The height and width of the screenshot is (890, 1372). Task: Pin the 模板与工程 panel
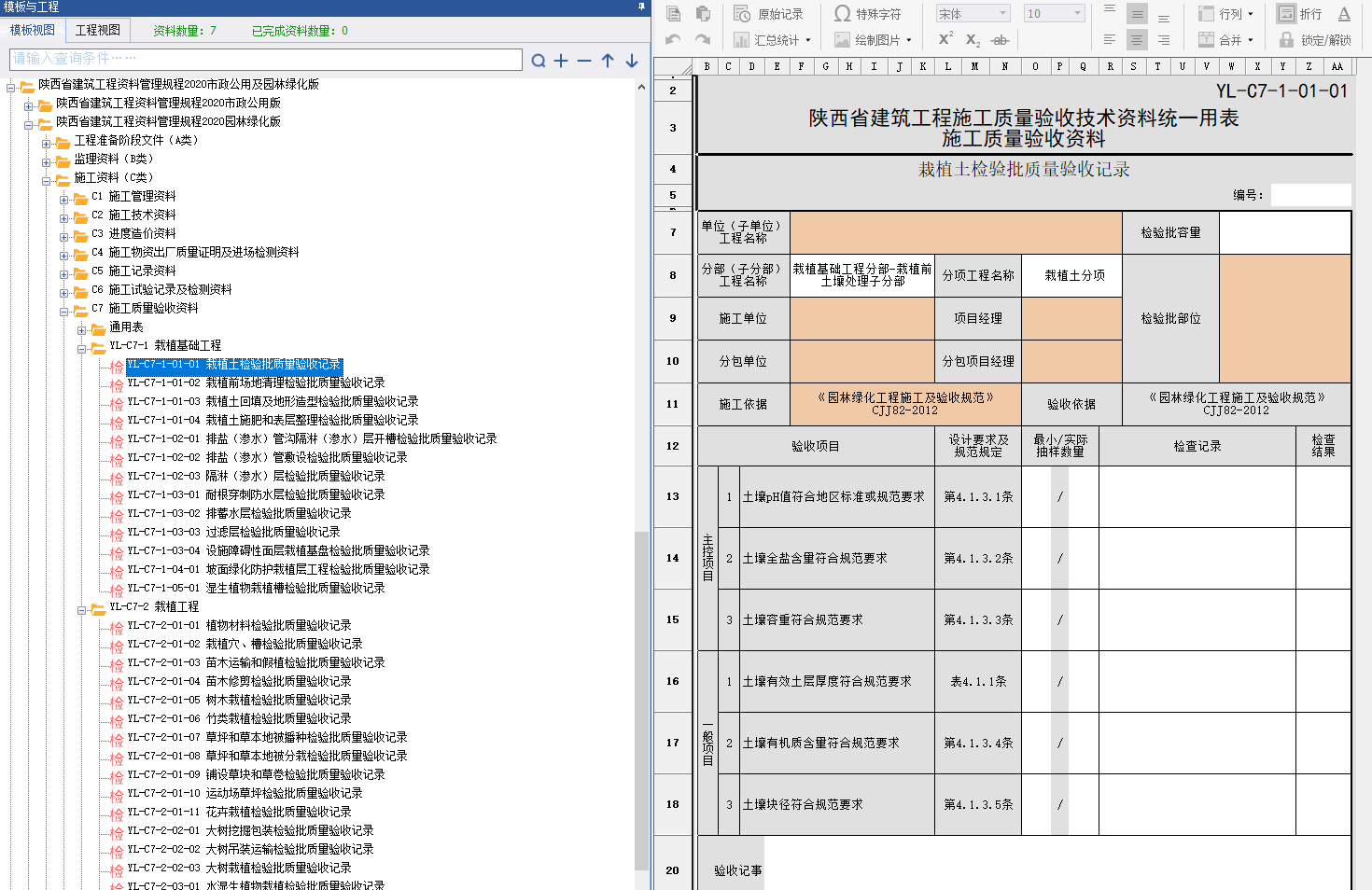(641, 7)
